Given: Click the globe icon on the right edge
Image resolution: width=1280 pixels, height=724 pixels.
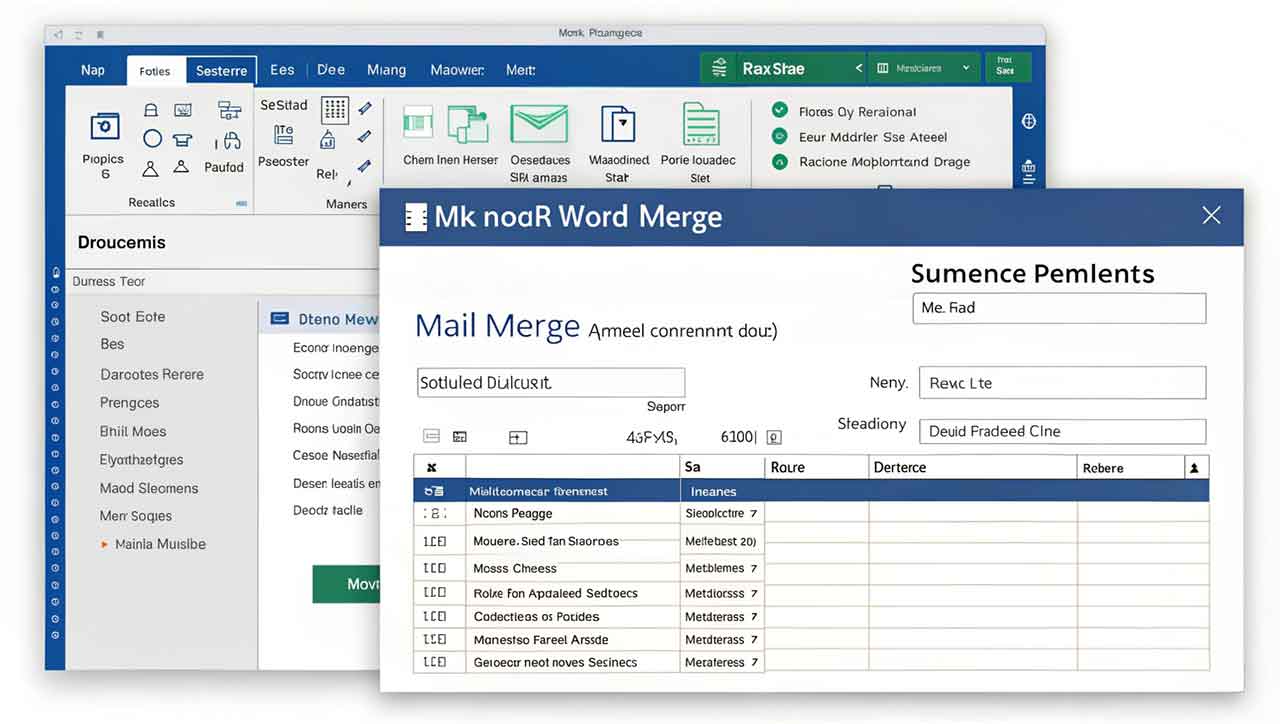Looking at the screenshot, I should coord(1029,121).
